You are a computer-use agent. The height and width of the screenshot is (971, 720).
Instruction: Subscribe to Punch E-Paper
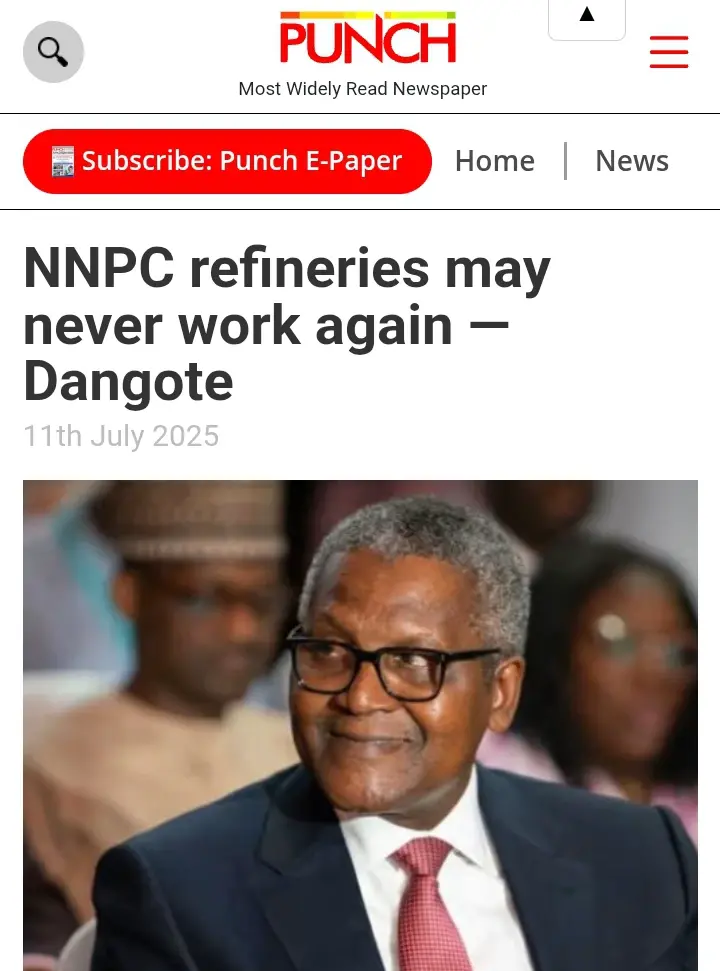point(227,162)
